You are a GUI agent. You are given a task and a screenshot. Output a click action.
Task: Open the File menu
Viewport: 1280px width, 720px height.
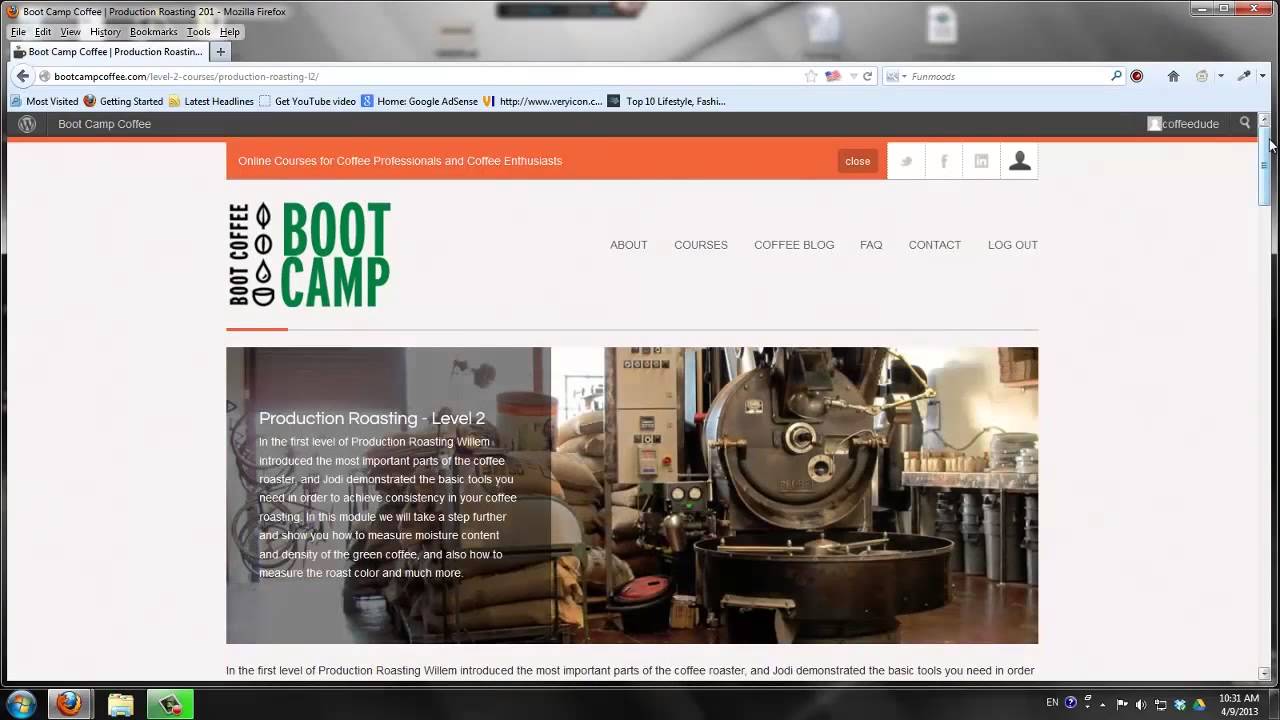pyautogui.click(x=18, y=32)
